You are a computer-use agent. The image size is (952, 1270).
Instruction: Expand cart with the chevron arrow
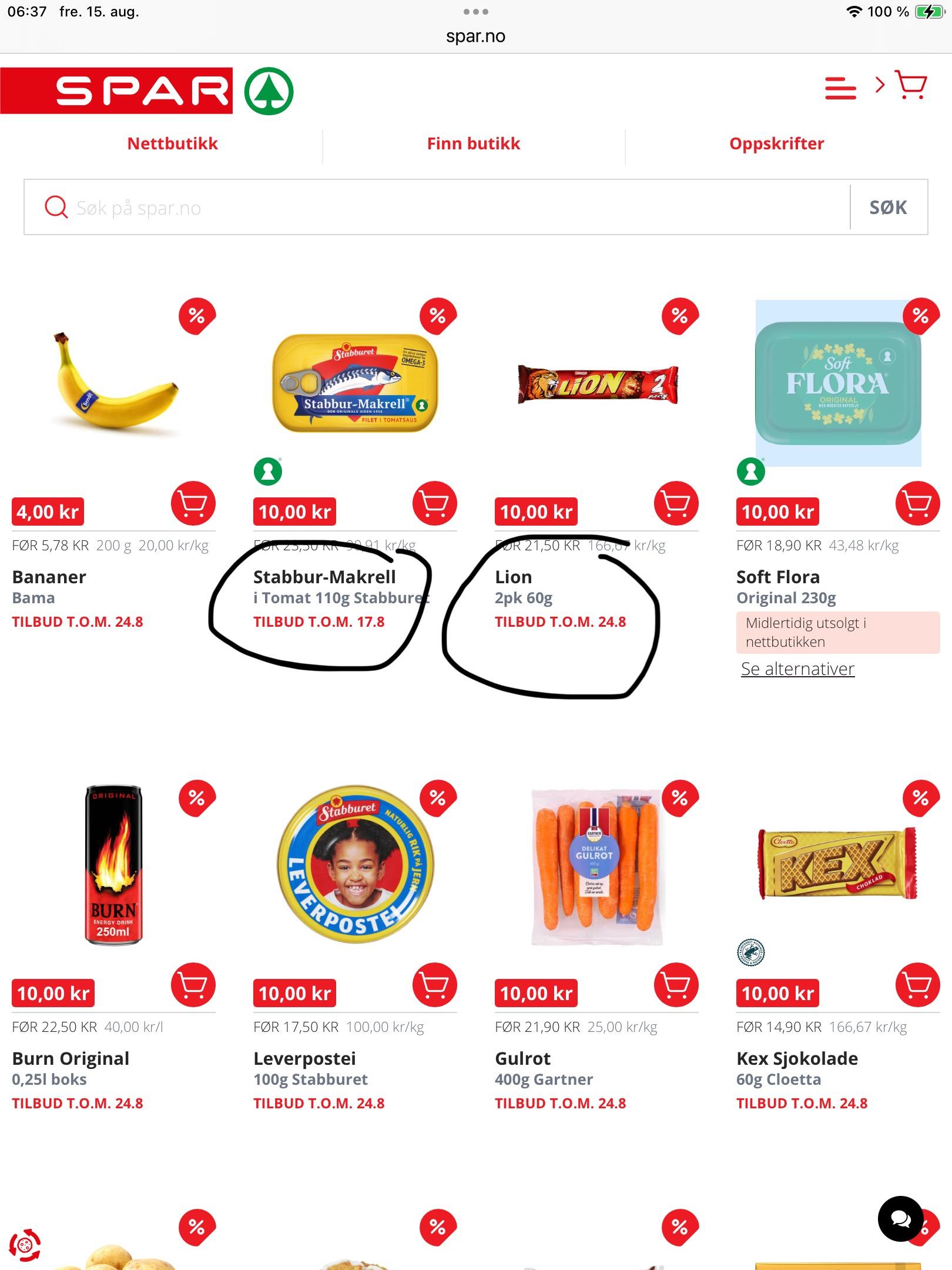tap(880, 85)
